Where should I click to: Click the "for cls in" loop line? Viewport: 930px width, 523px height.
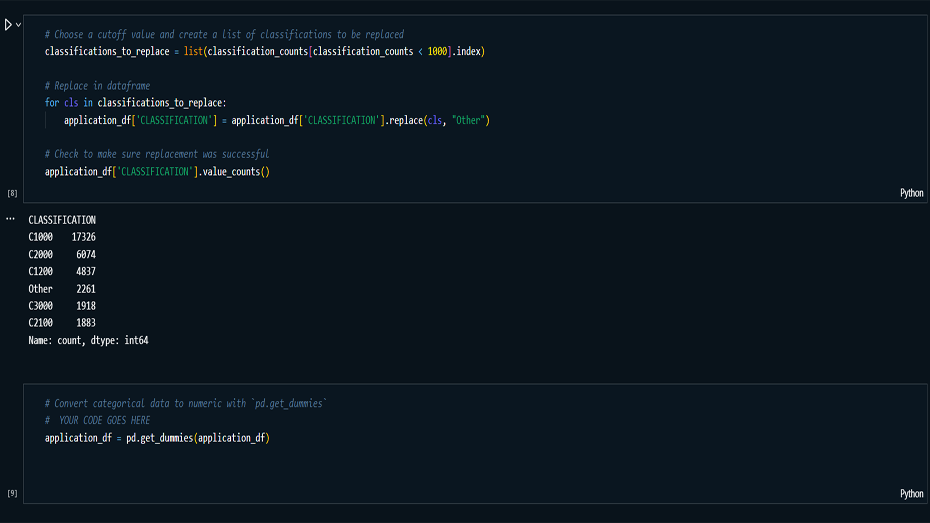pyautogui.click(x=135, y=103)
